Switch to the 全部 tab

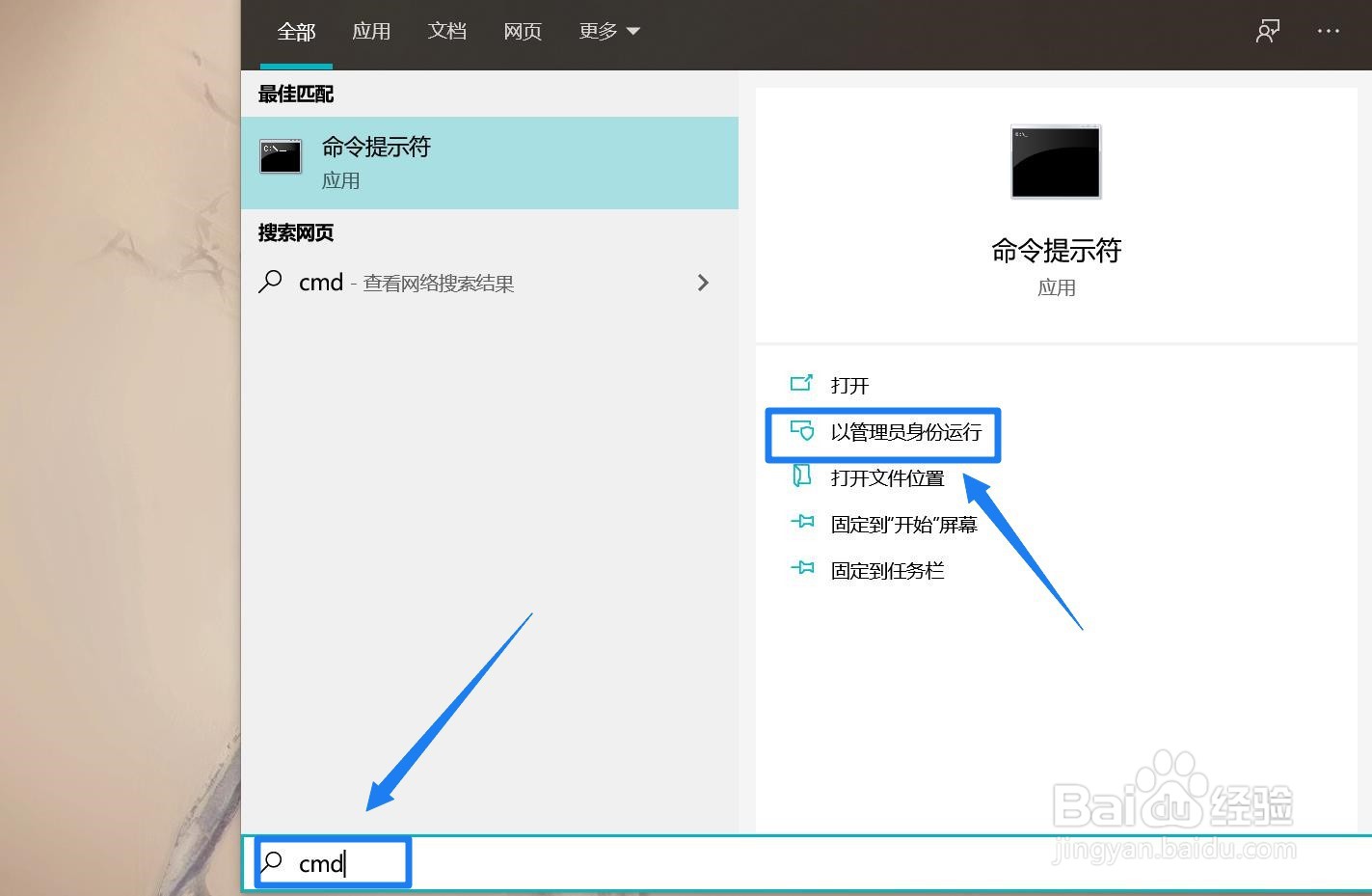(296, 32)
